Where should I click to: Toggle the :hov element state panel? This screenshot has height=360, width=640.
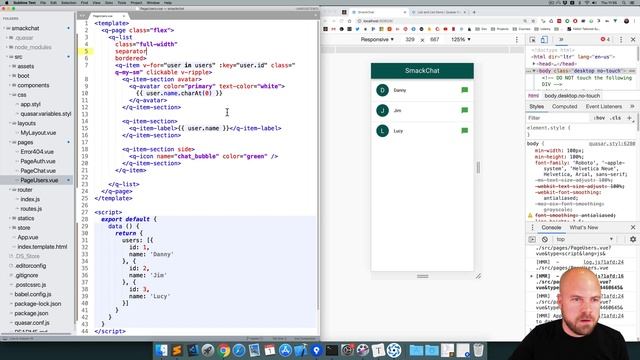[599, 118]
